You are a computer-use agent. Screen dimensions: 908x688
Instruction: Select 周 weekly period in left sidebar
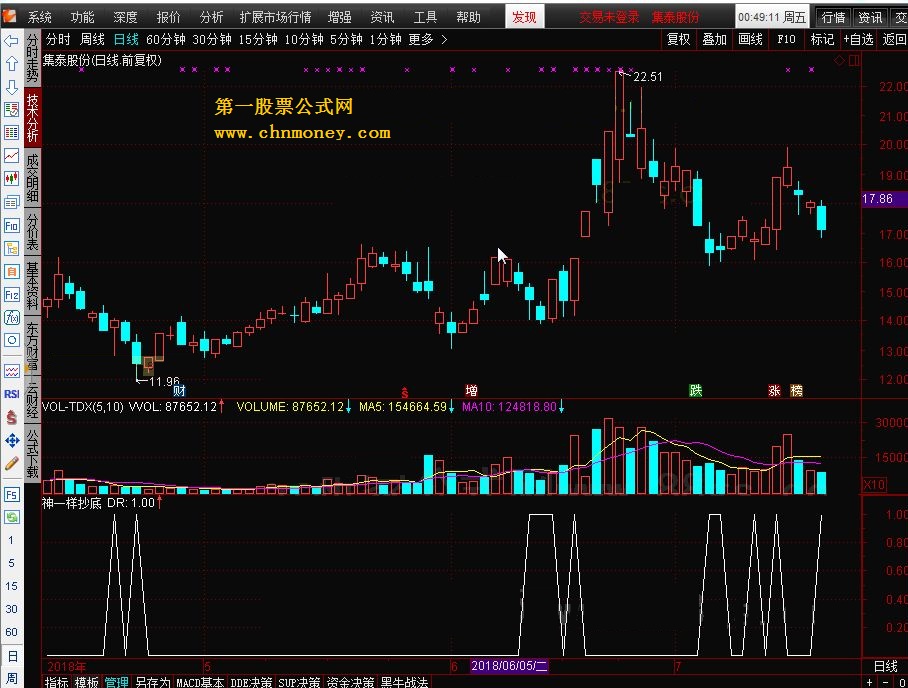(12, 678)
